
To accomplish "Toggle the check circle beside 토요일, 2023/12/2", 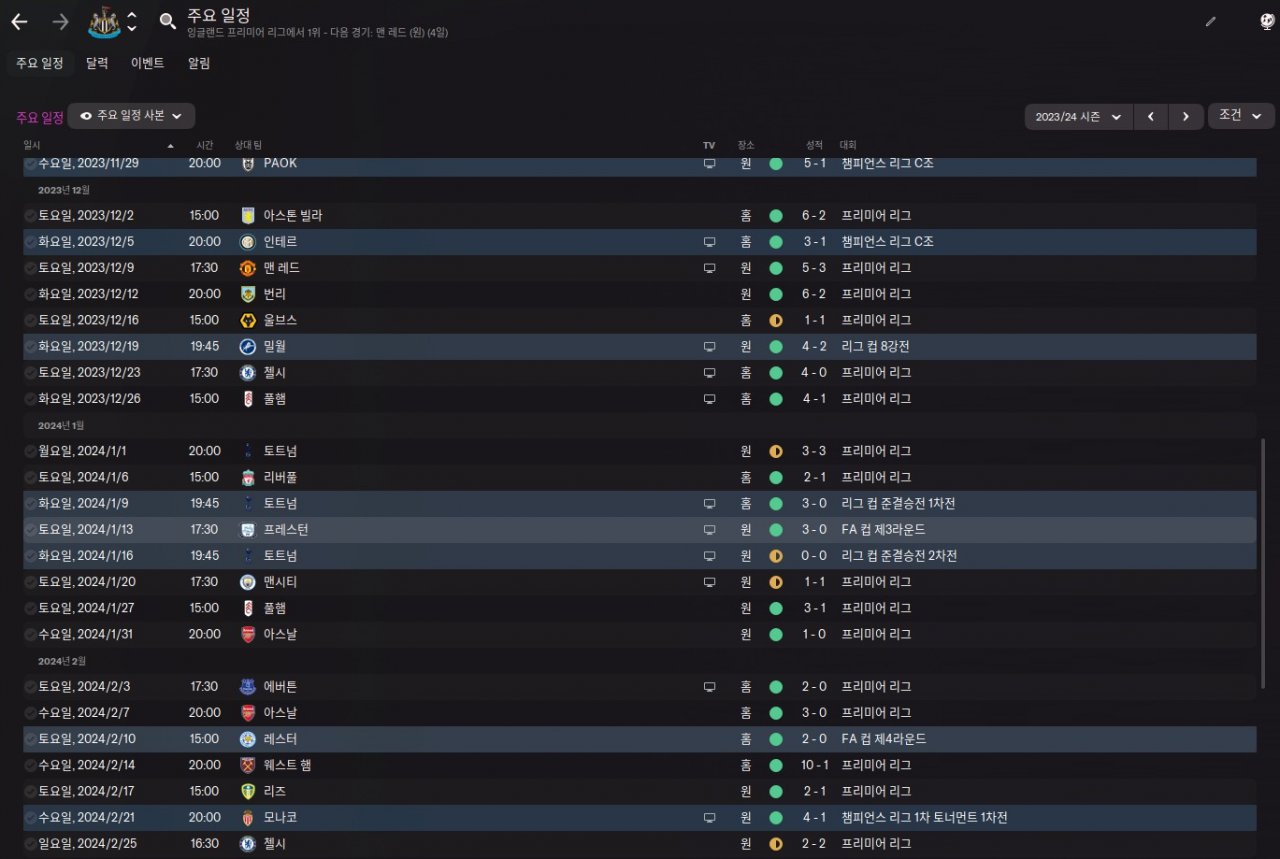I will click(31, 216).
